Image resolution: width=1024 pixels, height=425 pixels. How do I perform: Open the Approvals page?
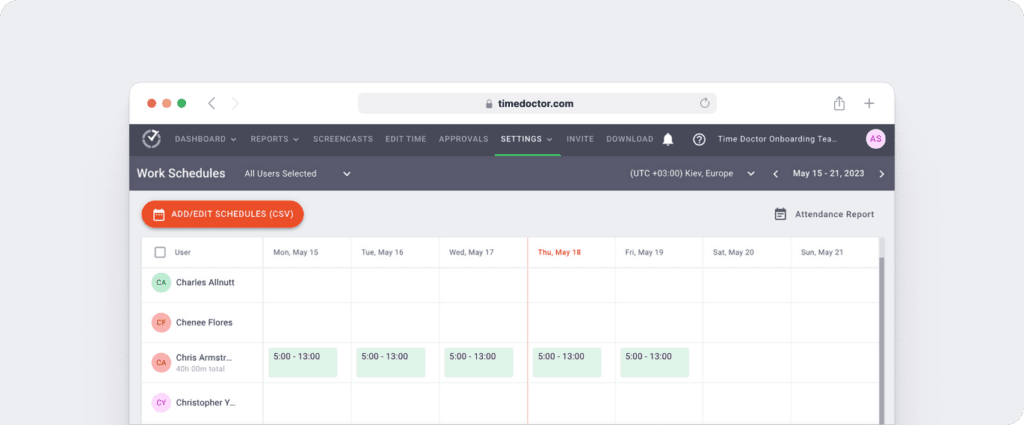463,139
